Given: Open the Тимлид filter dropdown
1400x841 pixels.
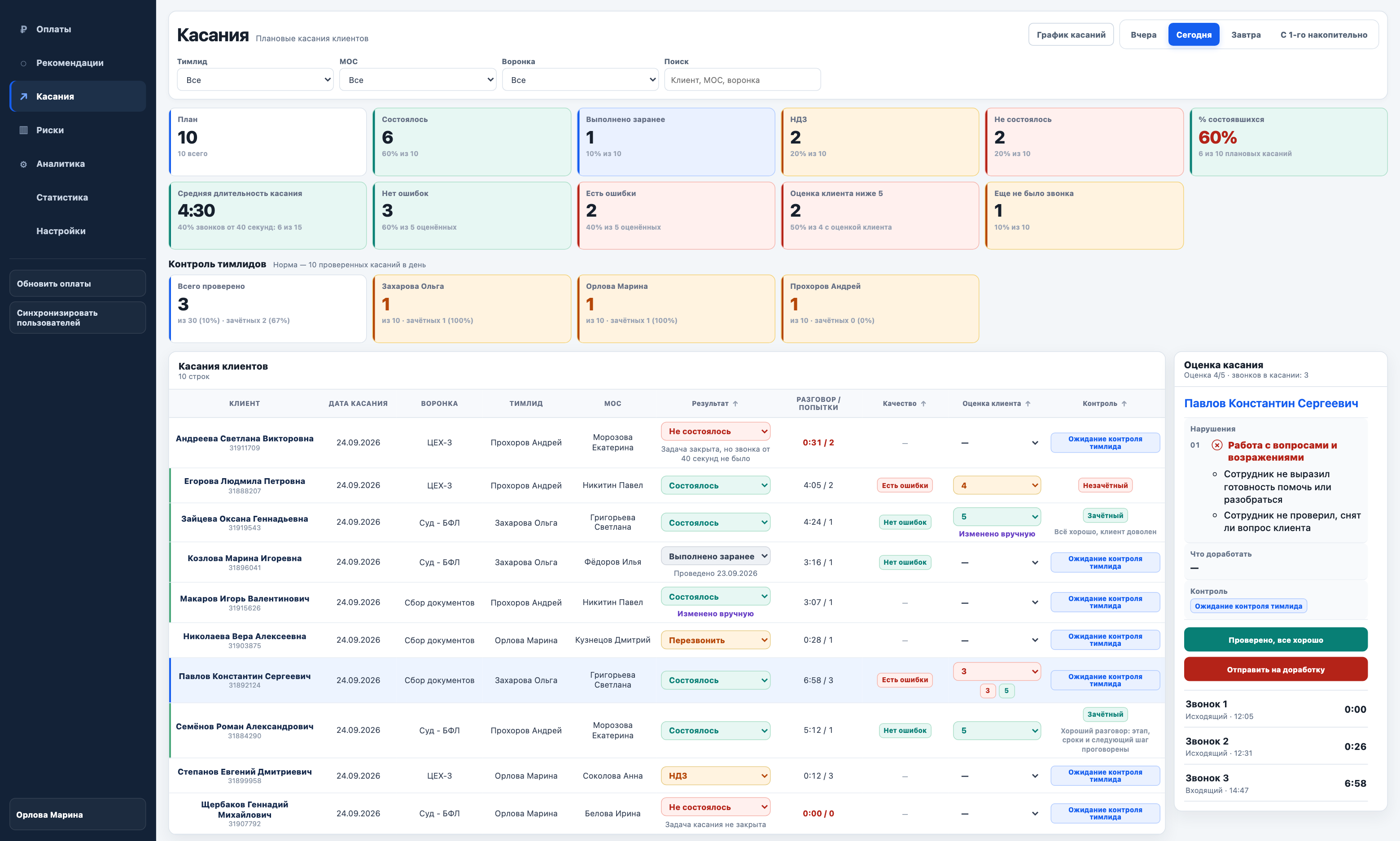Looking at the screenshot, I should pos(255,80).
